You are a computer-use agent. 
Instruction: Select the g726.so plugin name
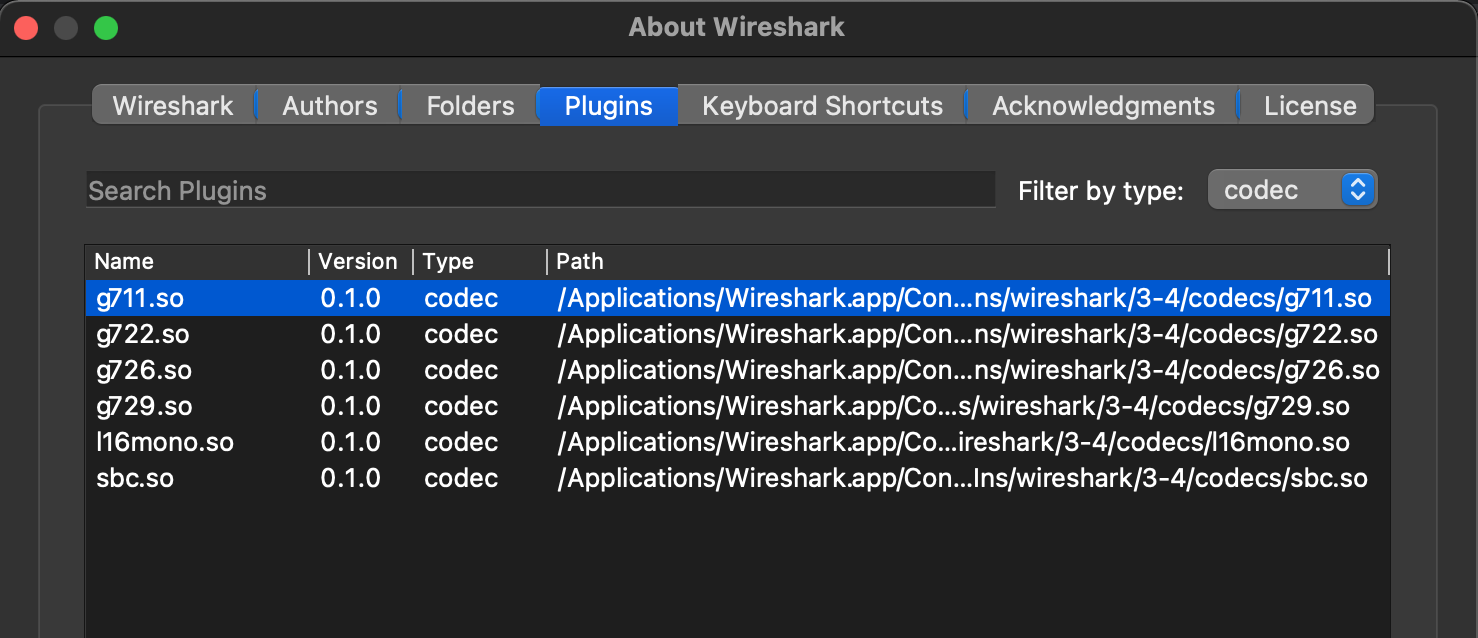click(143, 370)
